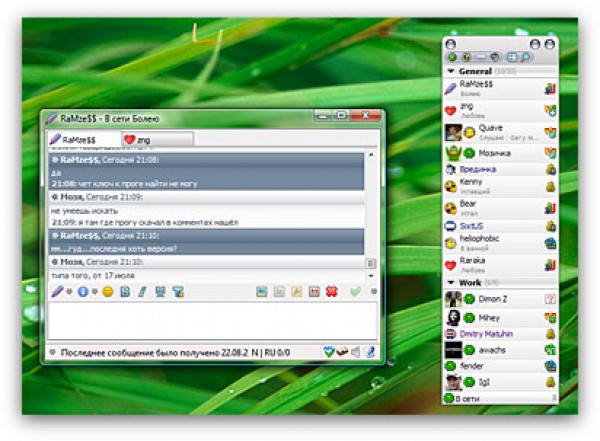Click the picture image icon in chat toolbar

(x=262, y=292)
